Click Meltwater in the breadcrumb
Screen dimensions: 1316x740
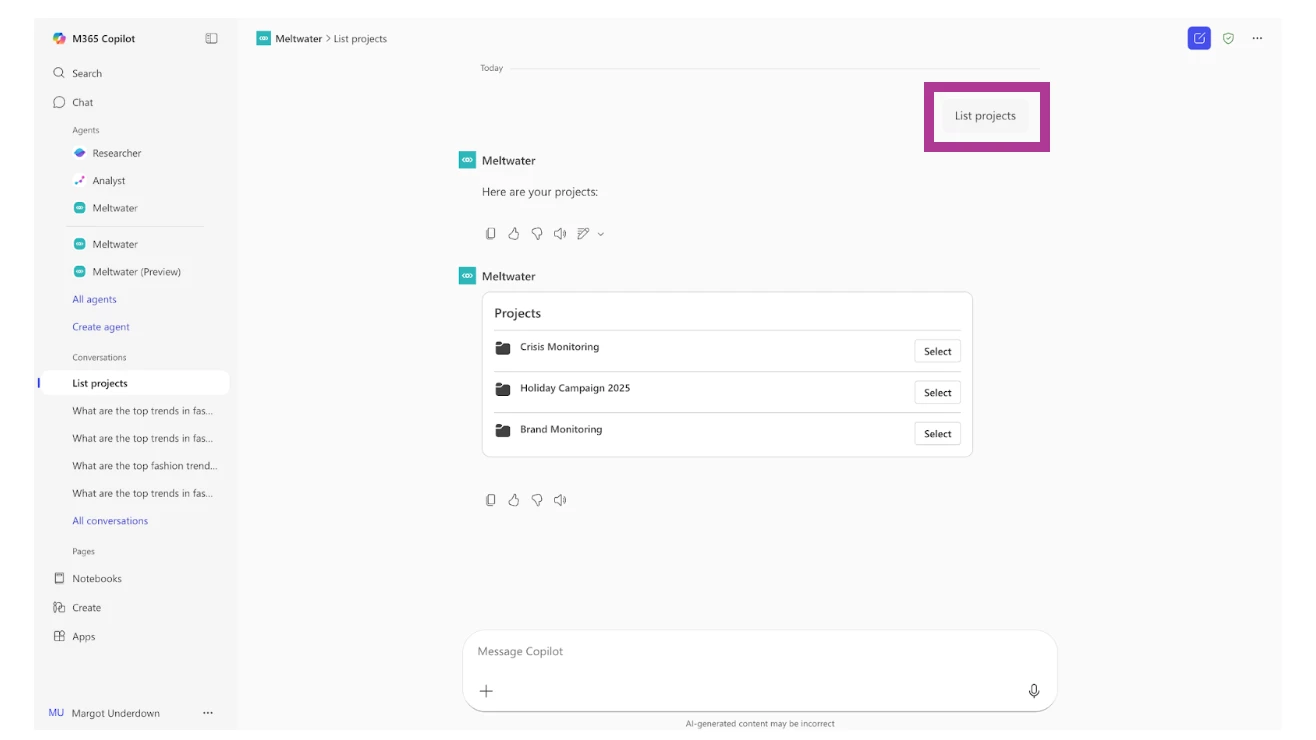299,39
